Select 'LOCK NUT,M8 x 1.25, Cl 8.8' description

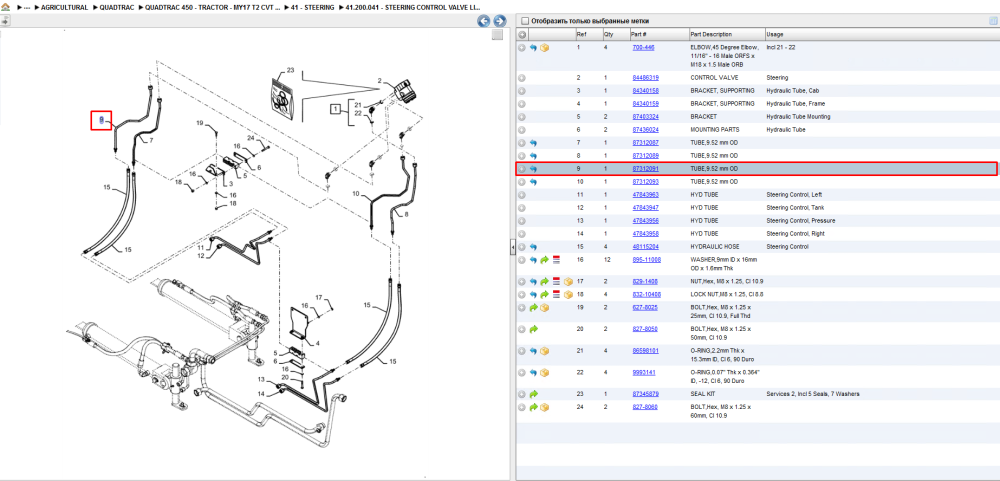pos(726,295)
